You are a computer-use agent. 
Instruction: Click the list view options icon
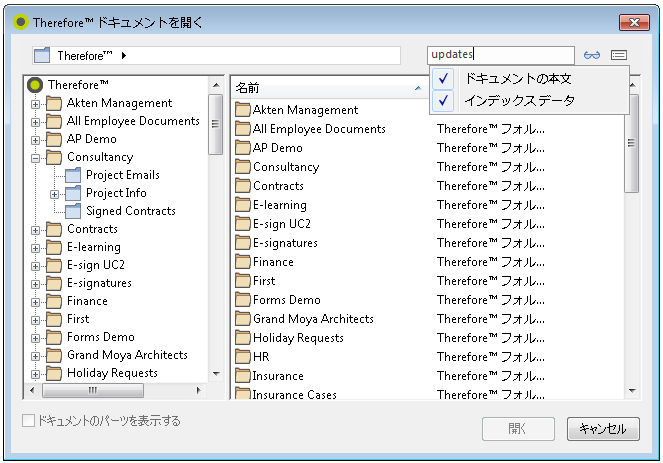(619, 55)
